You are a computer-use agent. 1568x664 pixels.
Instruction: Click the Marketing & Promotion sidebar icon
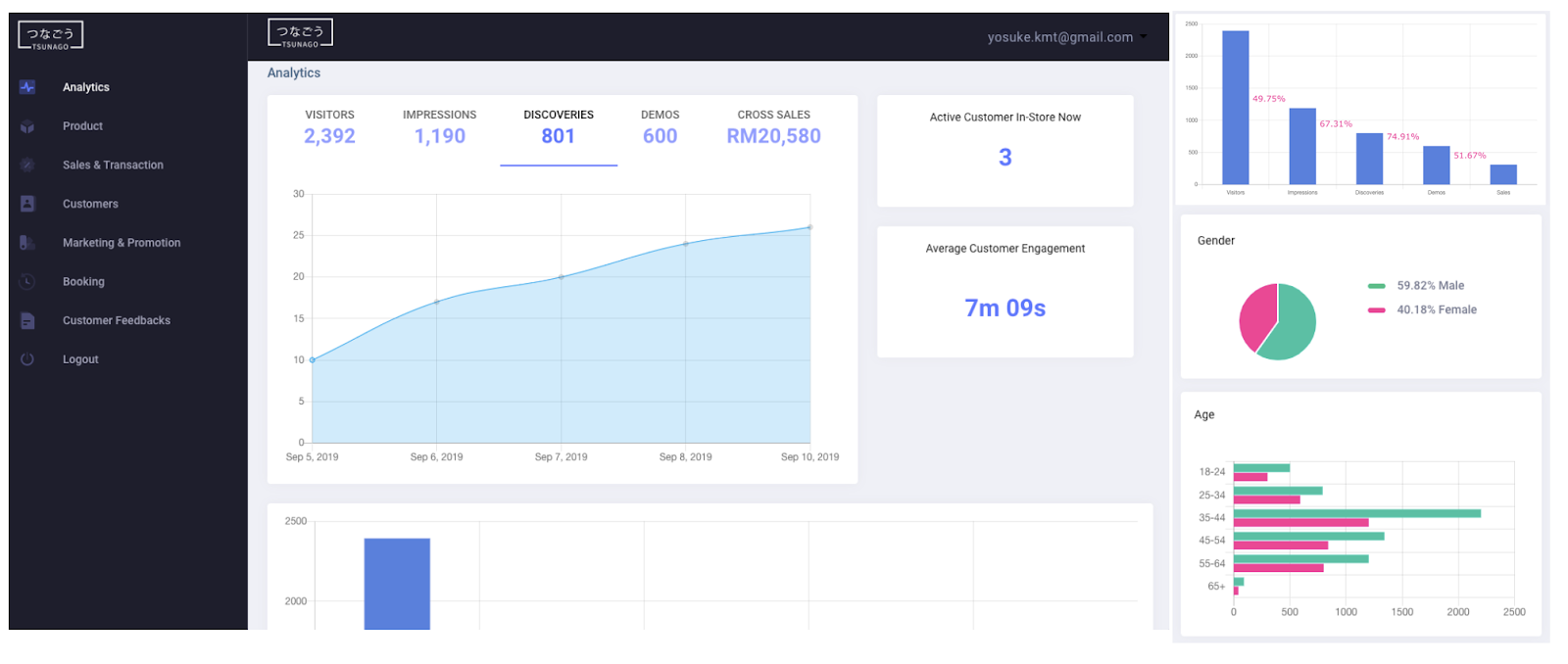tap(27, 243)
